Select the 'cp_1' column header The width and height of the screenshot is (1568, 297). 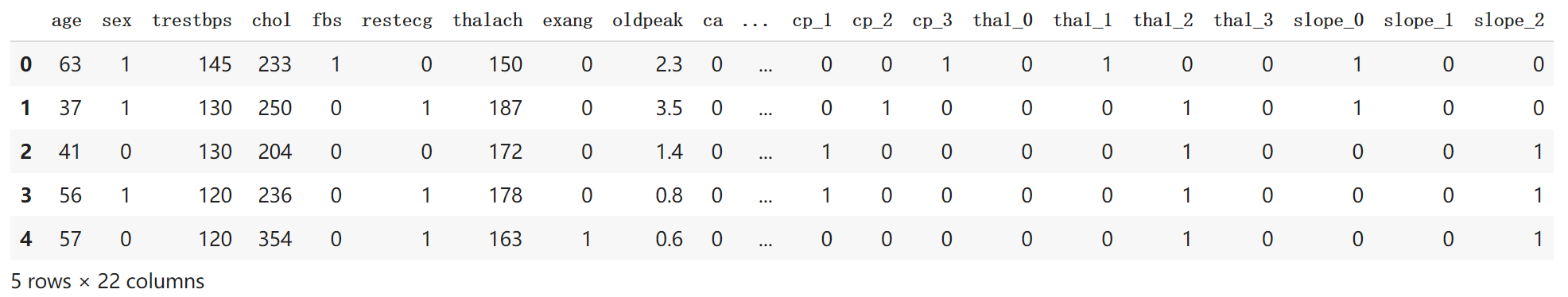click(812, 21)
